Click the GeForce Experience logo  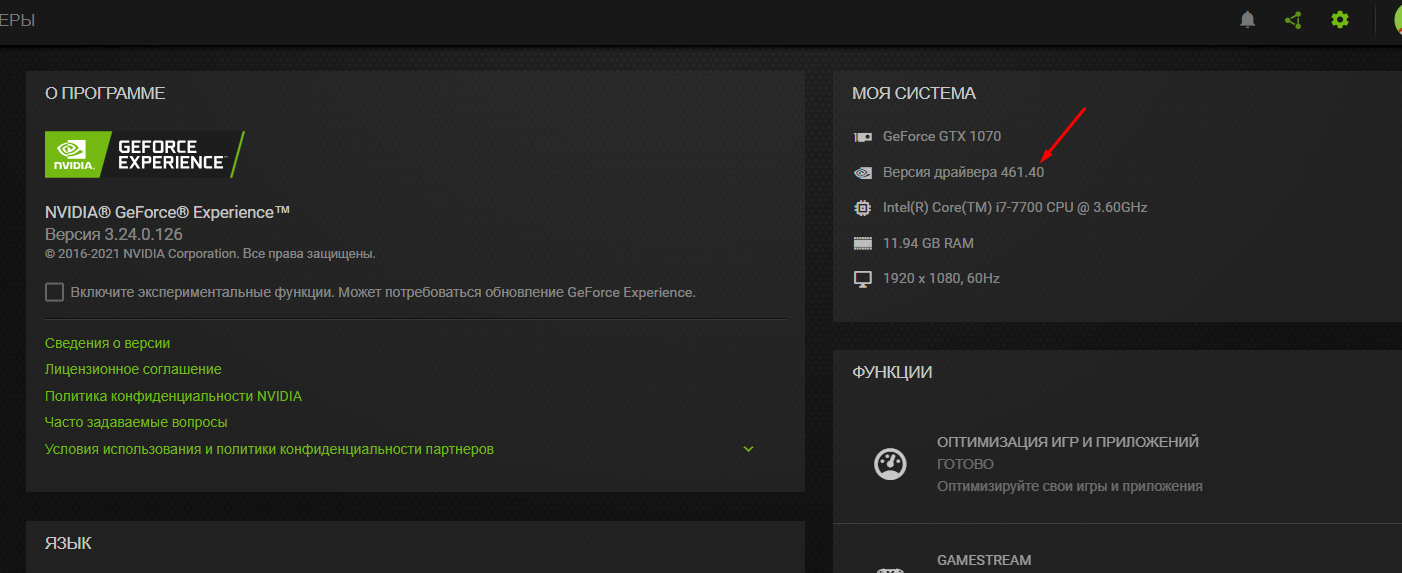(145, 154)
